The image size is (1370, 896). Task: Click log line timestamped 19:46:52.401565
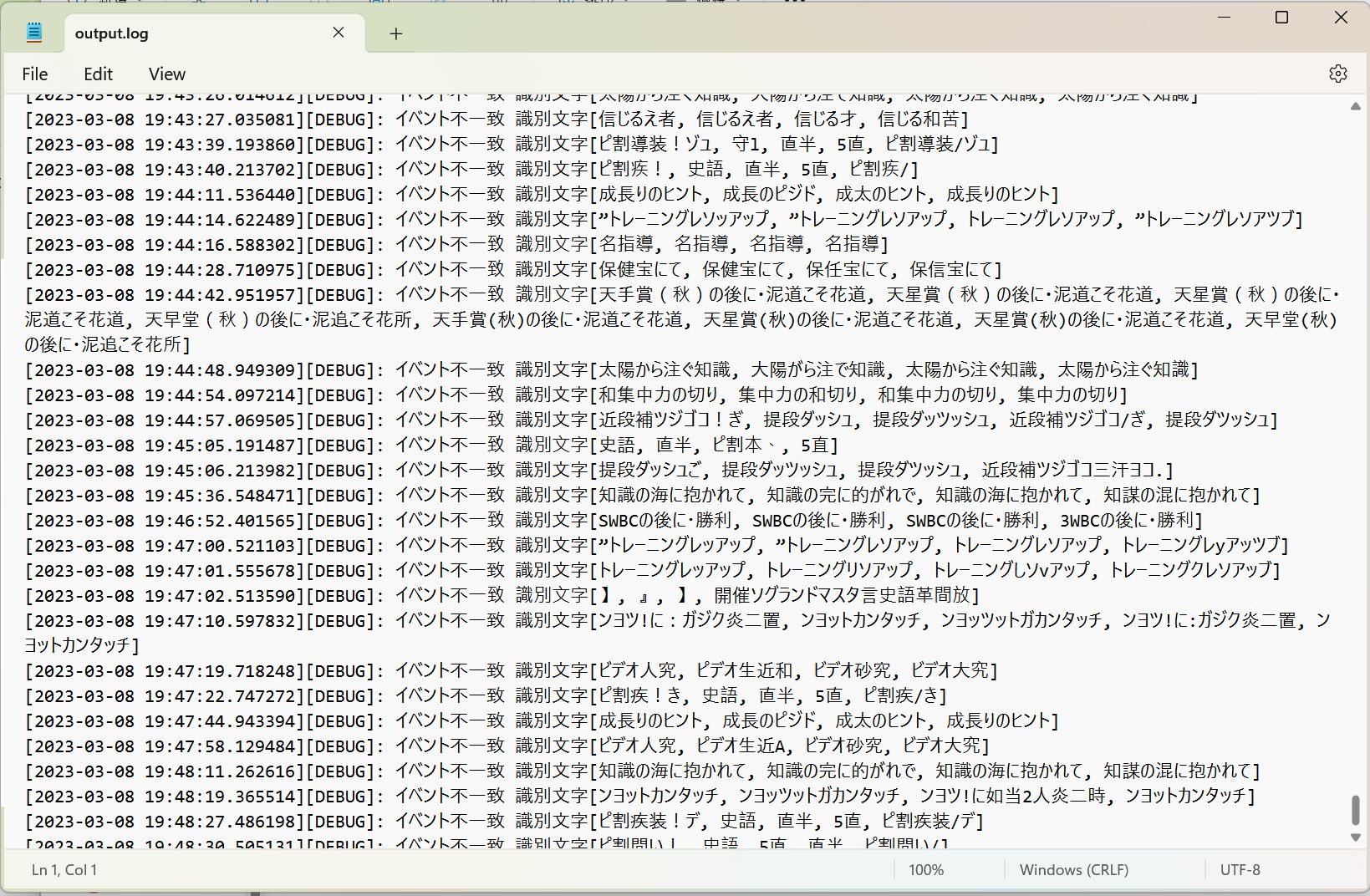coord(614,520)
